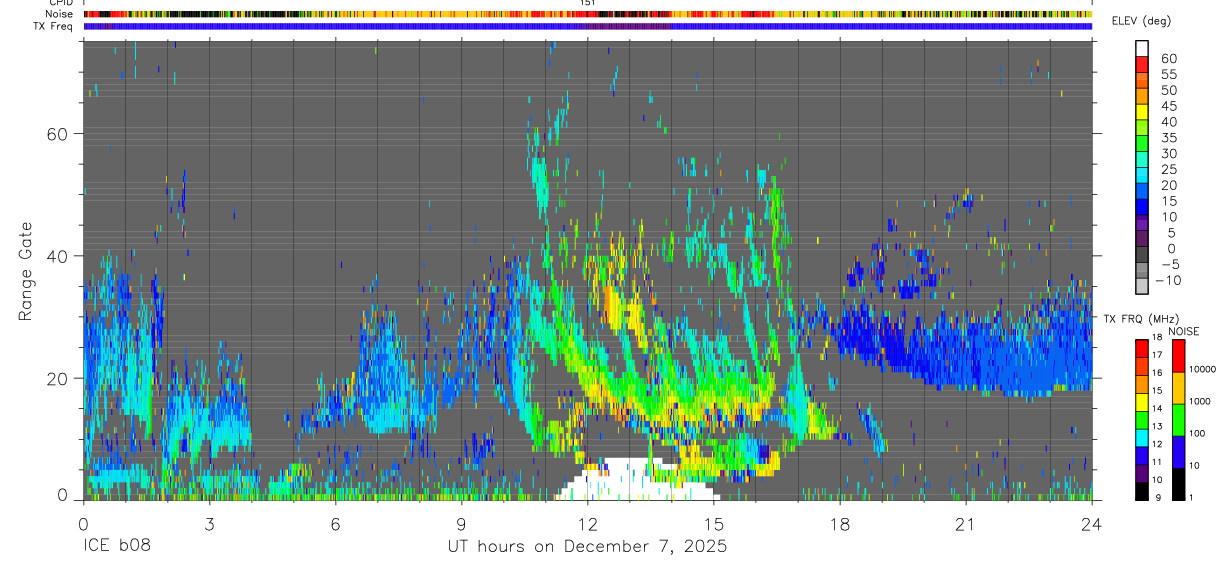Image resolution: width=1228 pixels, height=567 pixels.
Task: Pick the yellow segment of the ELEV colorbar
Action: 1142,112
